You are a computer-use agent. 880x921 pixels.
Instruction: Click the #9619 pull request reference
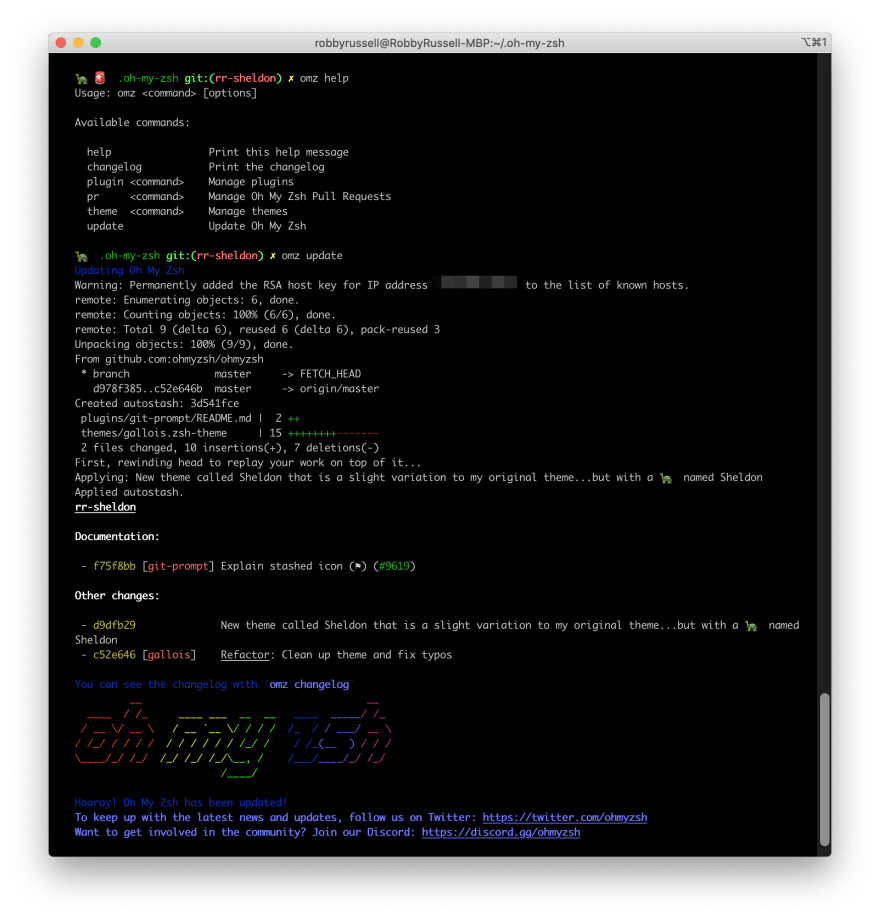point(394,566)
